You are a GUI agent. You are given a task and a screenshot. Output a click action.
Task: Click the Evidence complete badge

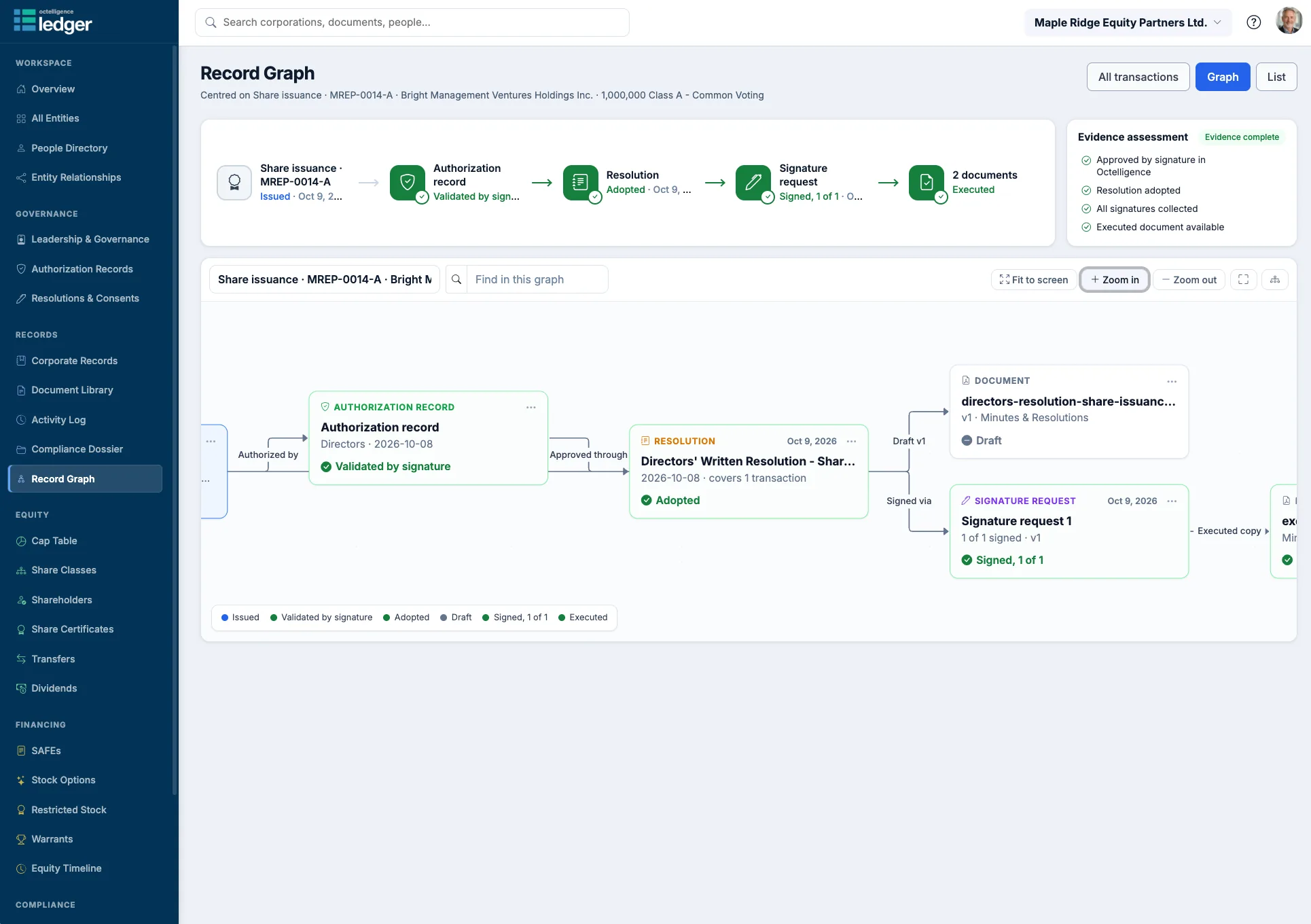1242,137
